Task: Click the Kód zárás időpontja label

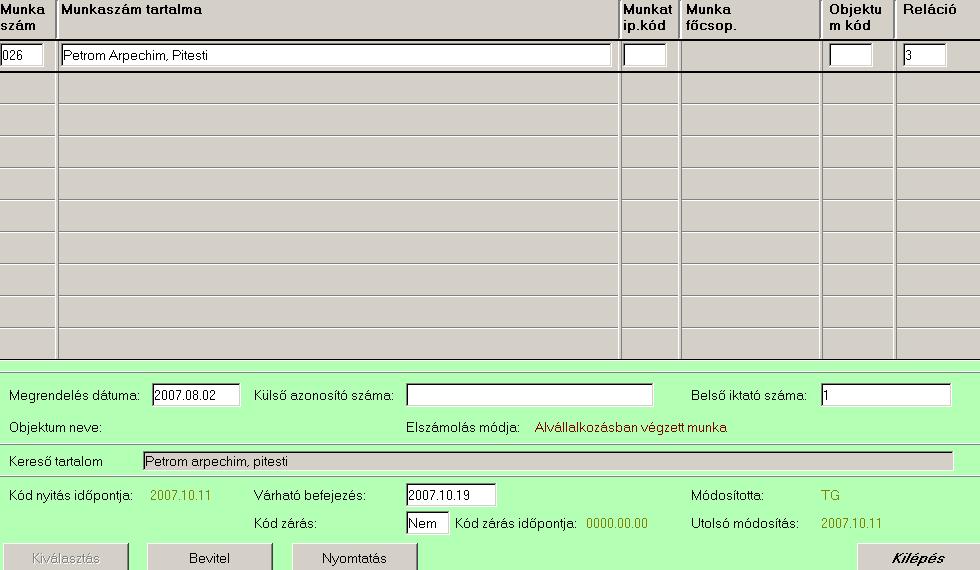Action: pos(516,524)
